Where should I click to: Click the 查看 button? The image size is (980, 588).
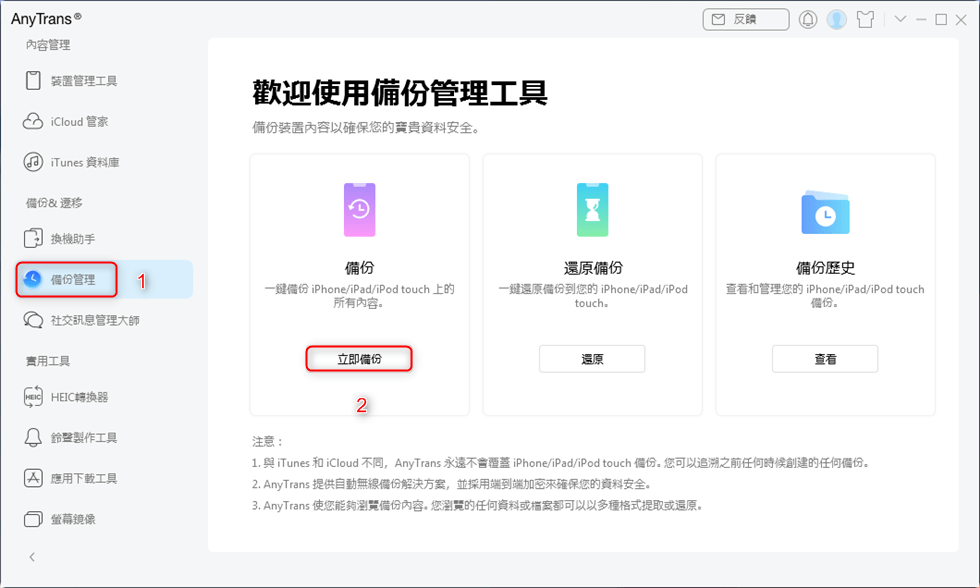pyautogui.click(x=825, y=359)
